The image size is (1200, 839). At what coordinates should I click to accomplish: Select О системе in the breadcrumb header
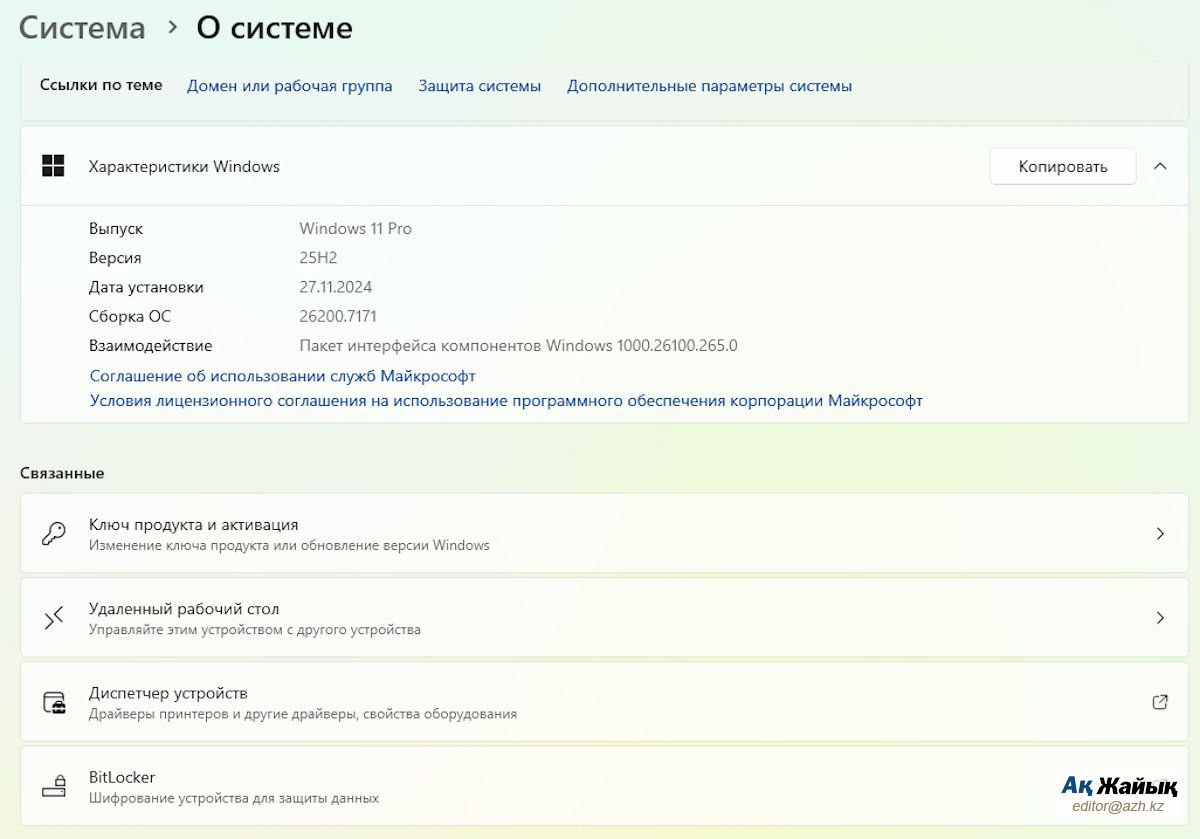pyautogui.click(x=275, y=28)
